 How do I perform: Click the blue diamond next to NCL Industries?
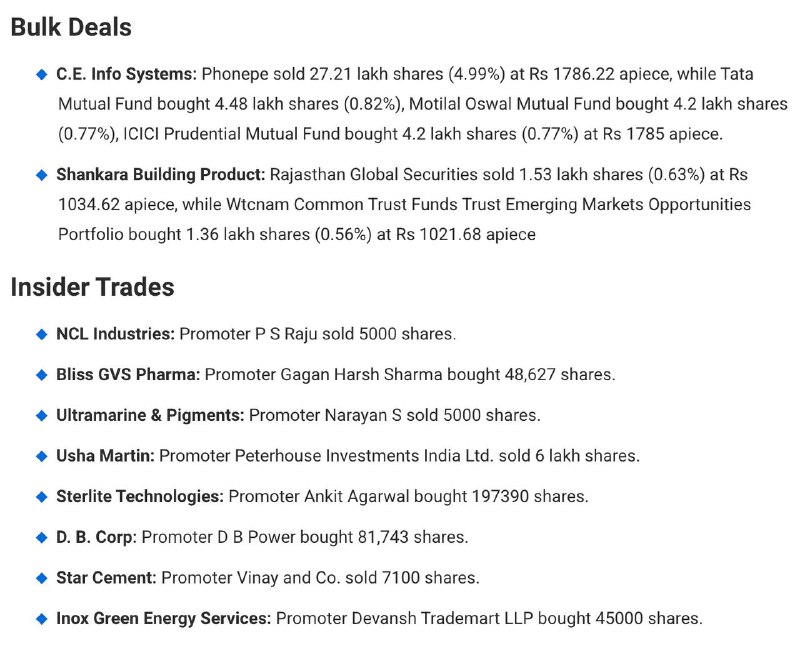(x=42, y=334)
